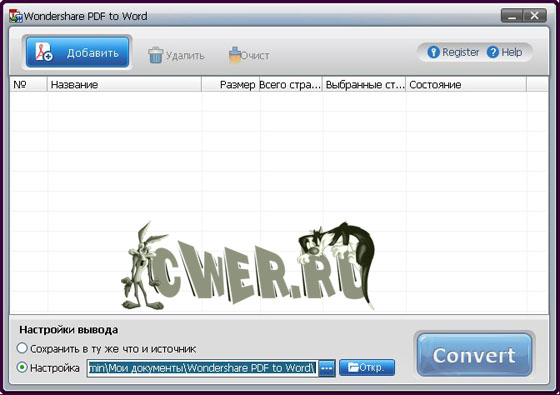Click the Очист broom icon
This screenshot has height=395, width=560.
pos(234,55)
